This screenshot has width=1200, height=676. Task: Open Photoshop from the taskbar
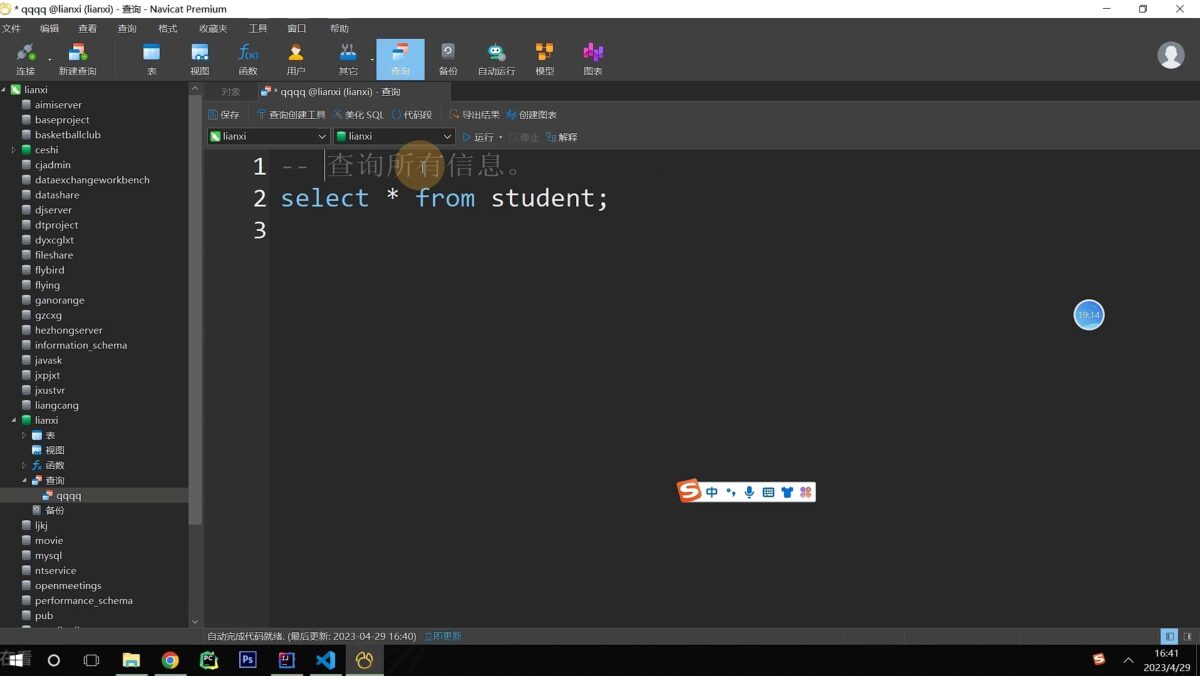tap(248, 660)
